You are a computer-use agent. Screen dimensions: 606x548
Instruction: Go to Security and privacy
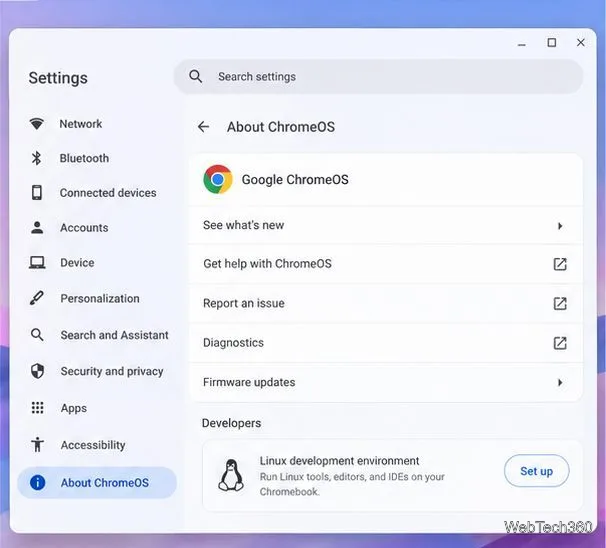97,371
